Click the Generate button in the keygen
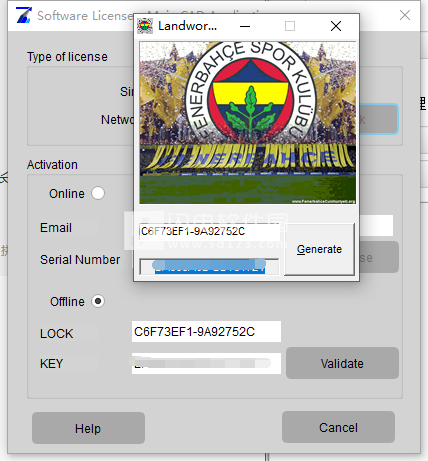Viewport: 428px width, 461px height. click(x=319, y=249)
